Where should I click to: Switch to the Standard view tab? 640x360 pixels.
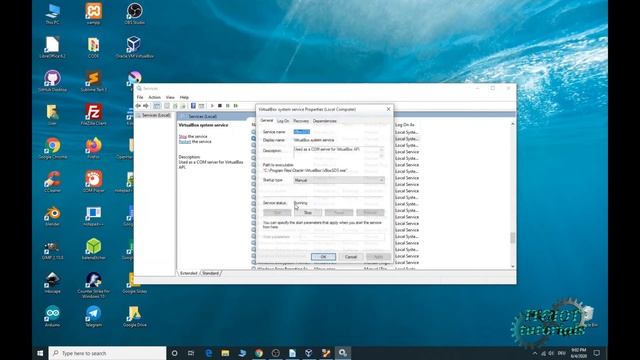(x=211, y=273)
